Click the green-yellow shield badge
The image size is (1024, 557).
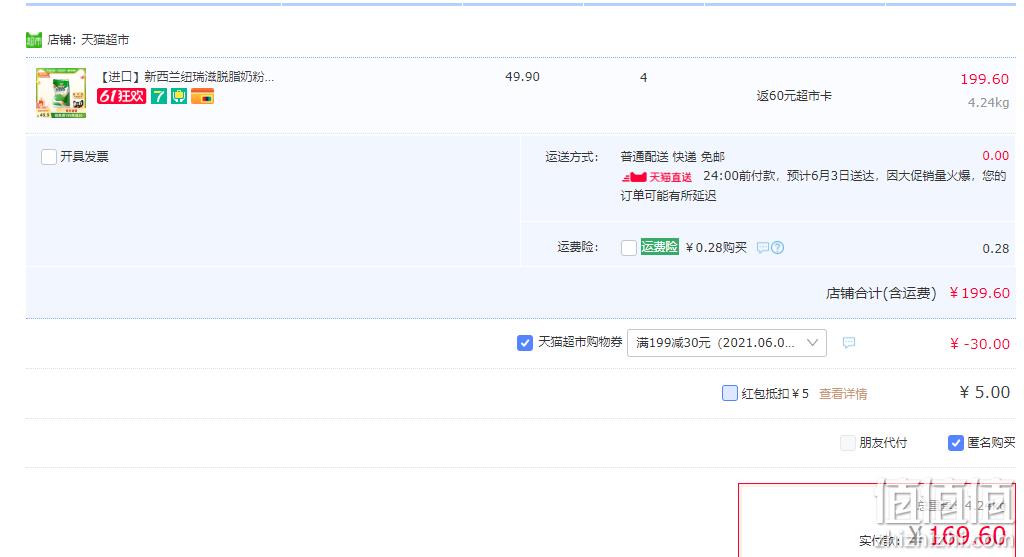tap(179, 97)
